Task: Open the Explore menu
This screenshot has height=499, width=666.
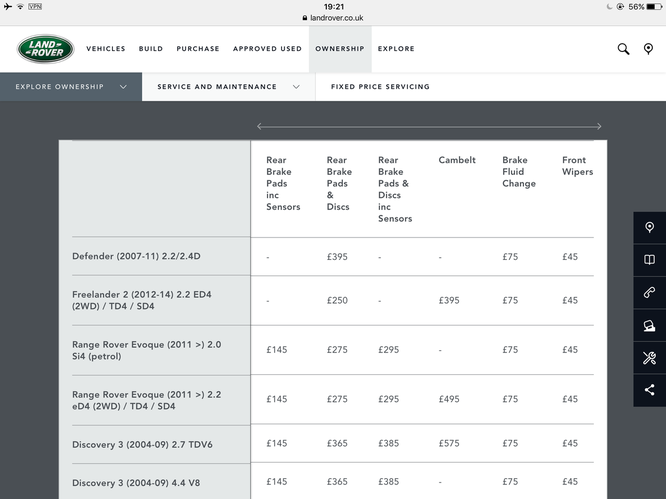Action: [396, 49]
